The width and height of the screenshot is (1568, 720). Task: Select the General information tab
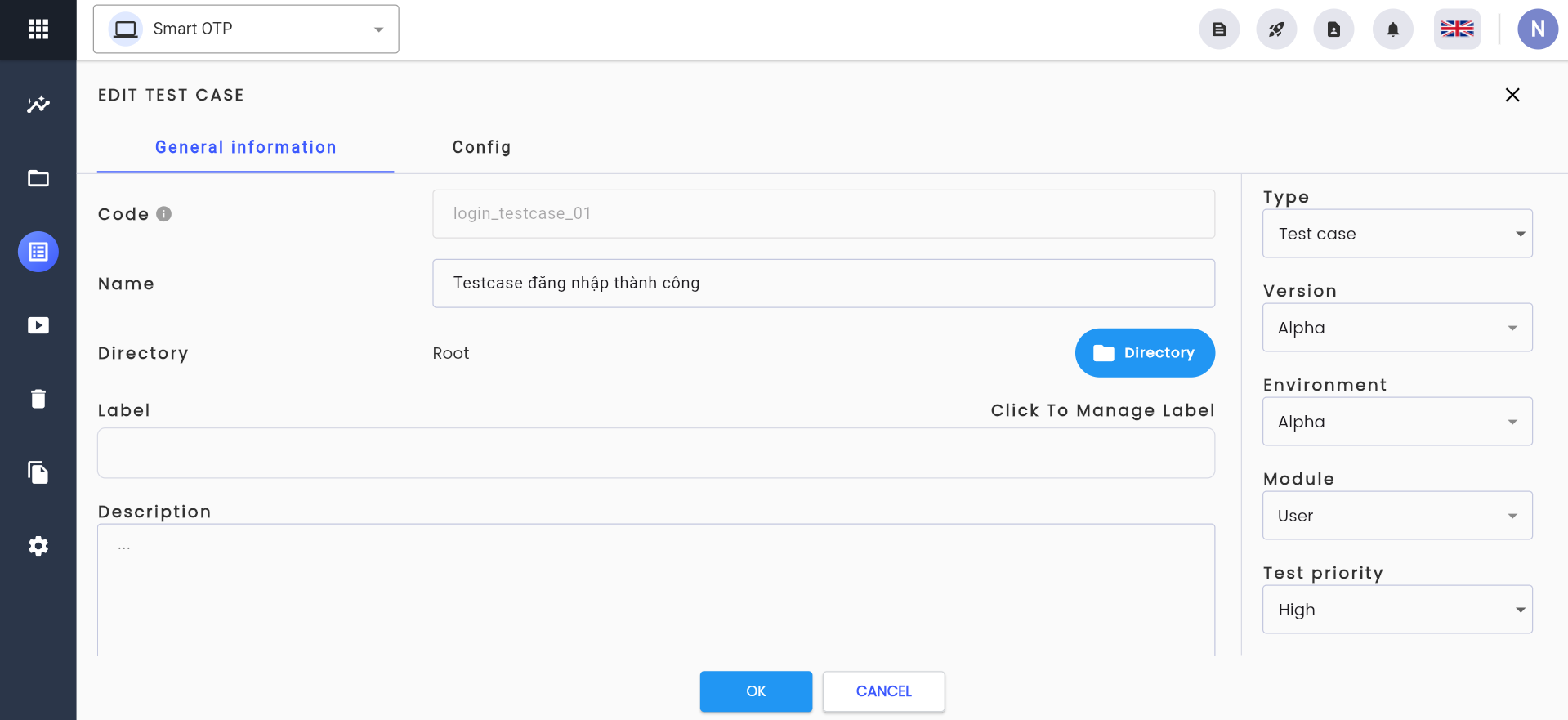[245, 147]
